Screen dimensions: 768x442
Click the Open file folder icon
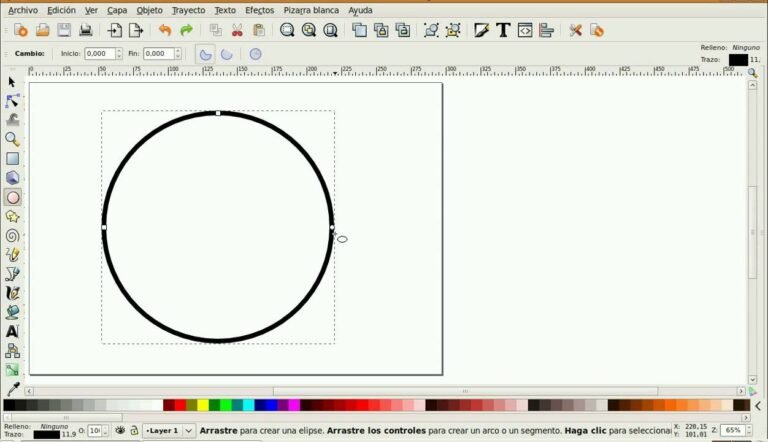(42, 30)
